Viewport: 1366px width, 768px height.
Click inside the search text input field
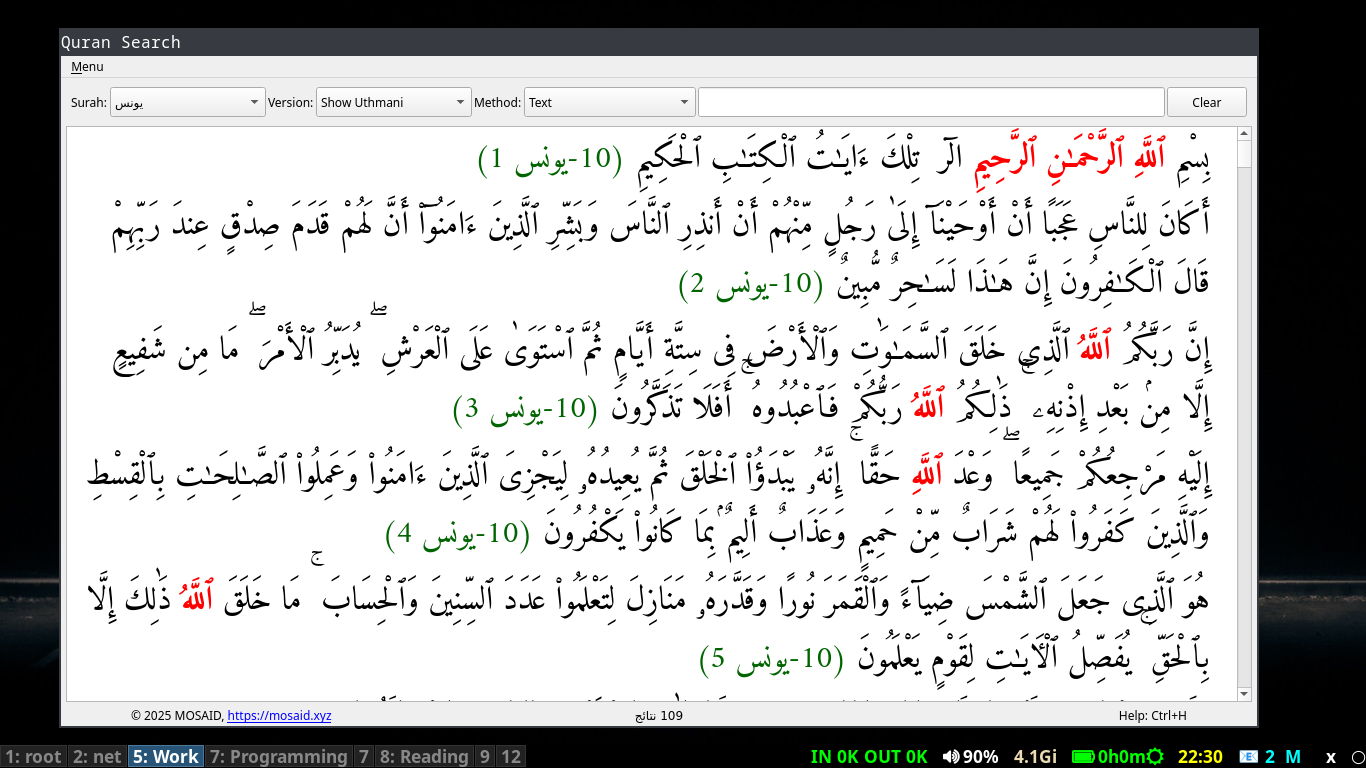[x=930, y=101]
